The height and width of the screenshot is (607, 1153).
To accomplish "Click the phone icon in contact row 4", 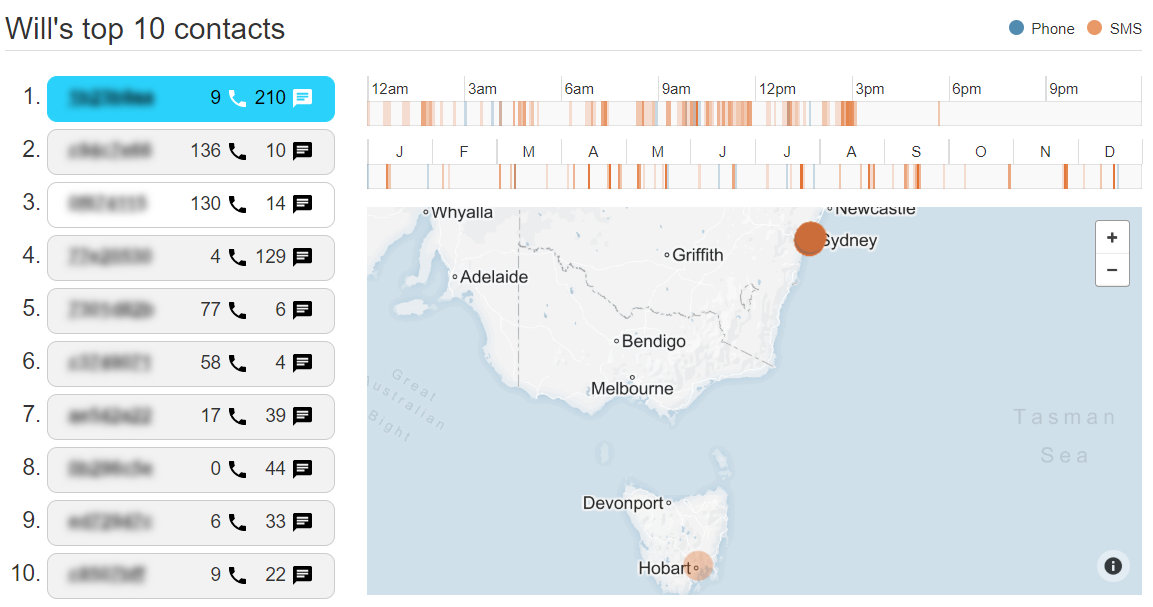I will click(237, 257).
